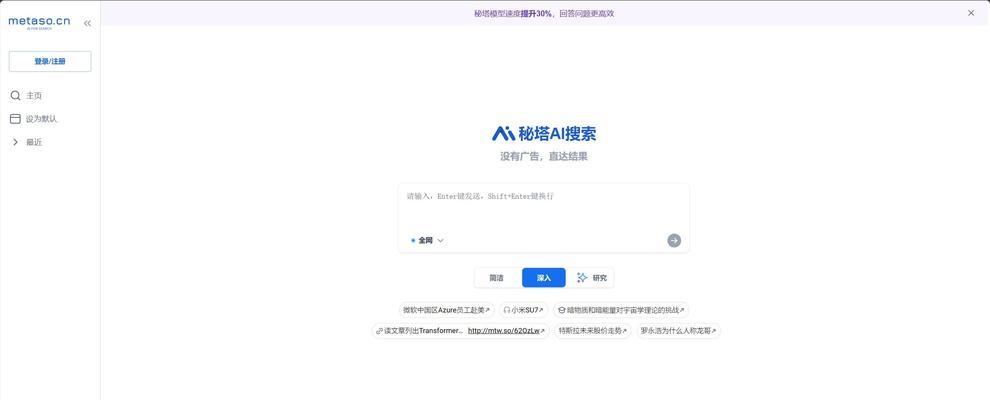This screenshot has height=400, width=990.
Task: Open the http://mtw.so/62OzLw URL
Action: (504, 331)
